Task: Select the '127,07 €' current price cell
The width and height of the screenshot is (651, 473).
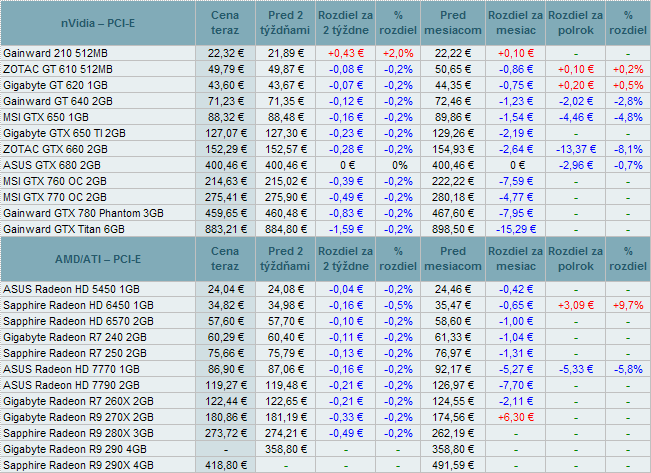Action: (x=226, y=133)
